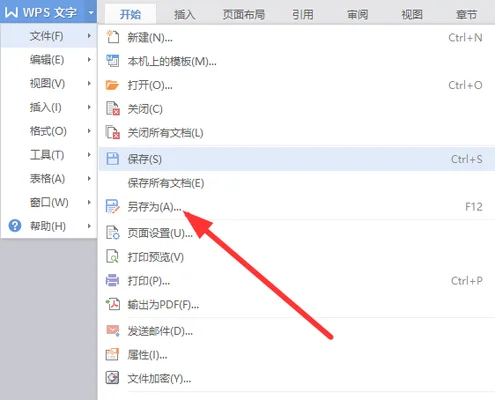Click the file encryption icon
The image size is (495, 400).
[112, 378]
